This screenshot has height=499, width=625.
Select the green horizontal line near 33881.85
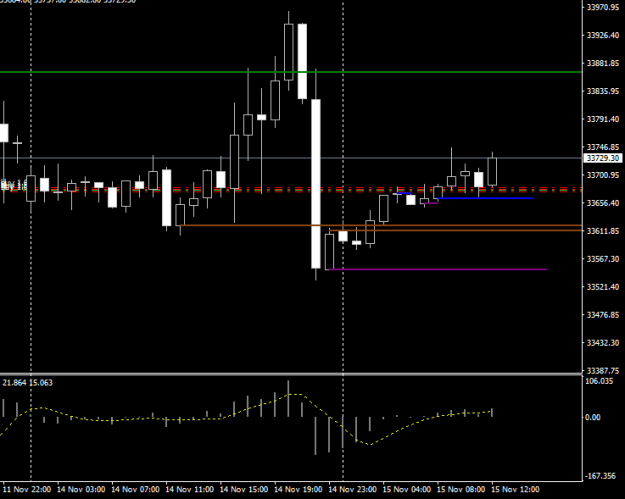click(x=291, y=72)
